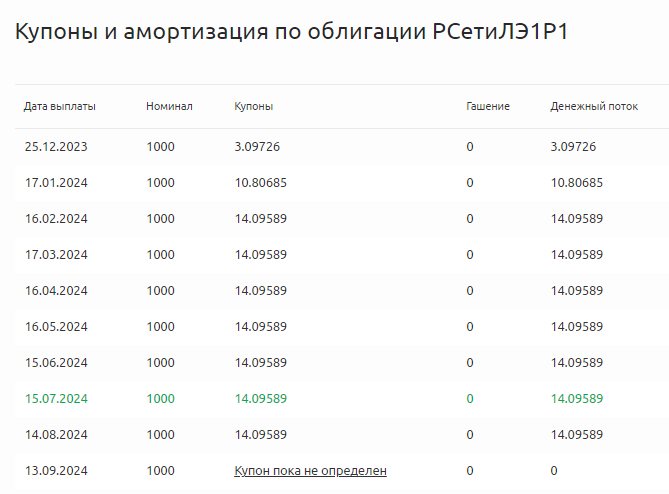Click the date cell 15.06.2024
669x494 pixels.
pos(56,363)
